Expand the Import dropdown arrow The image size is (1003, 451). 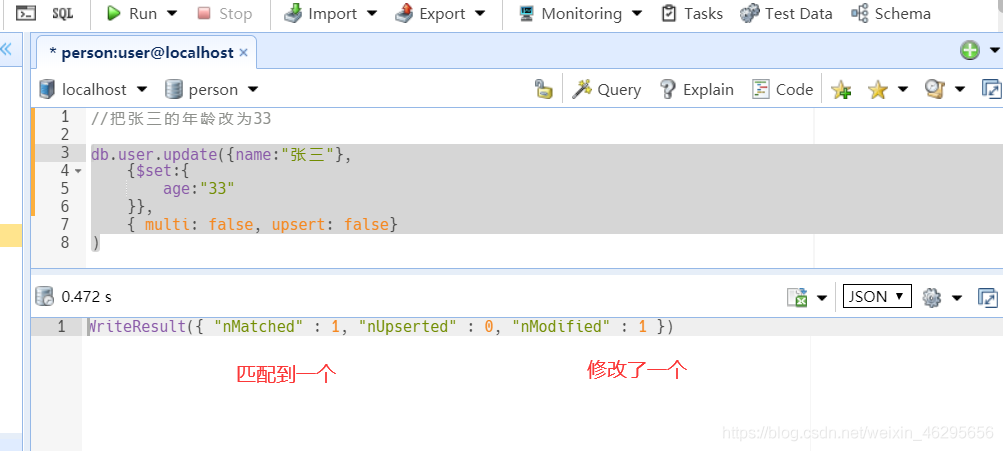[x=372, y=13]
